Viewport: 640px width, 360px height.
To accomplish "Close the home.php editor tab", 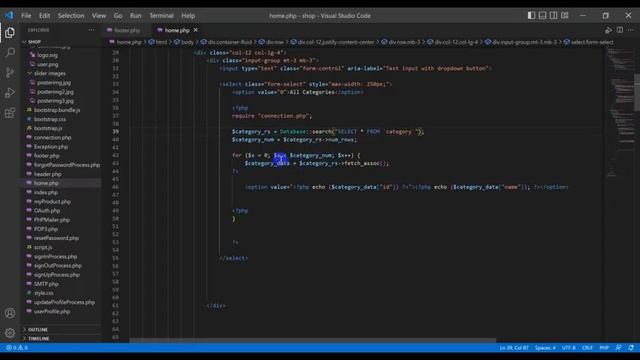I will coord(196,30).
